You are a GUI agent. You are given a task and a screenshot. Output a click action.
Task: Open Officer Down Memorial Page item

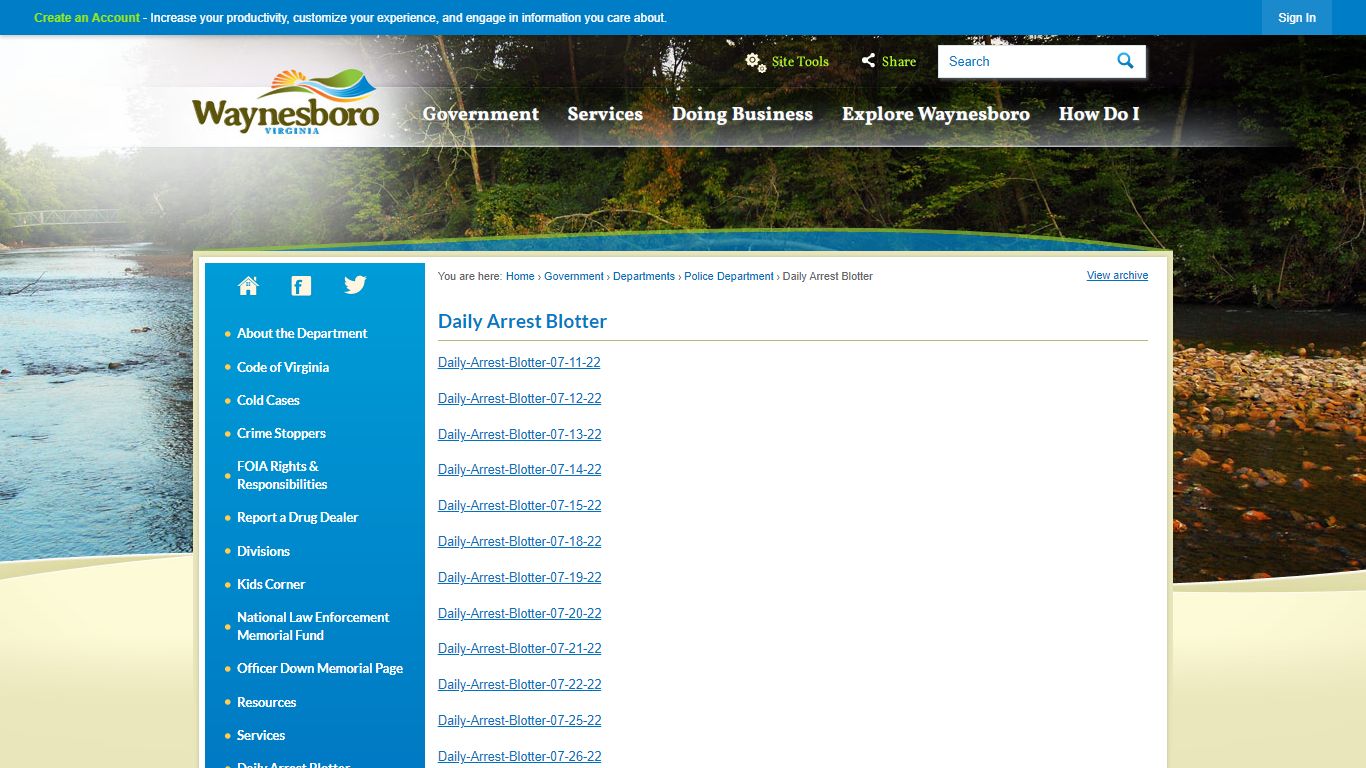(x=320, y=668)
